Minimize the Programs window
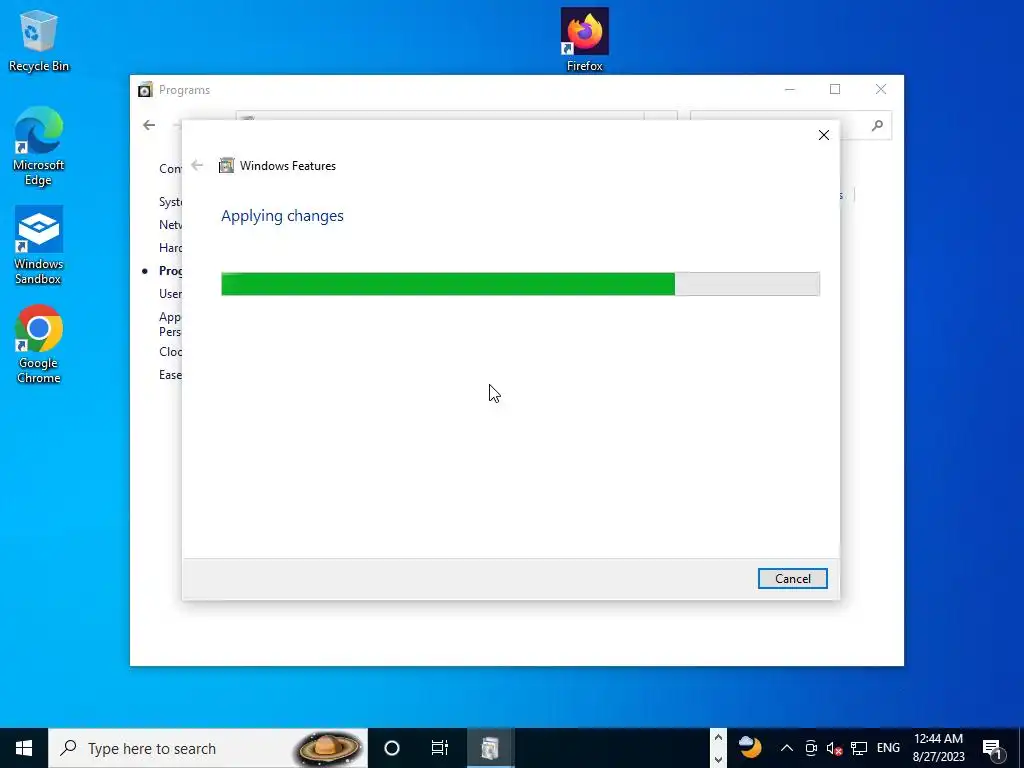This screenshot has width=1024, height=768. (x=790, y=89)
